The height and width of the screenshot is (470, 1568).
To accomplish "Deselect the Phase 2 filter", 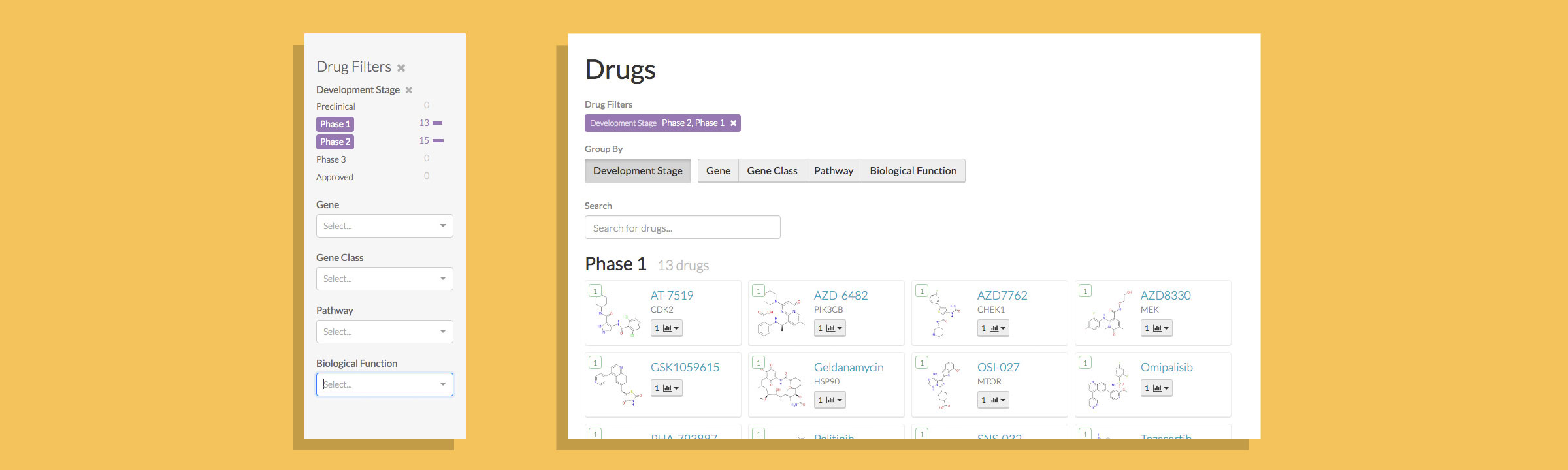I will 335,142.
